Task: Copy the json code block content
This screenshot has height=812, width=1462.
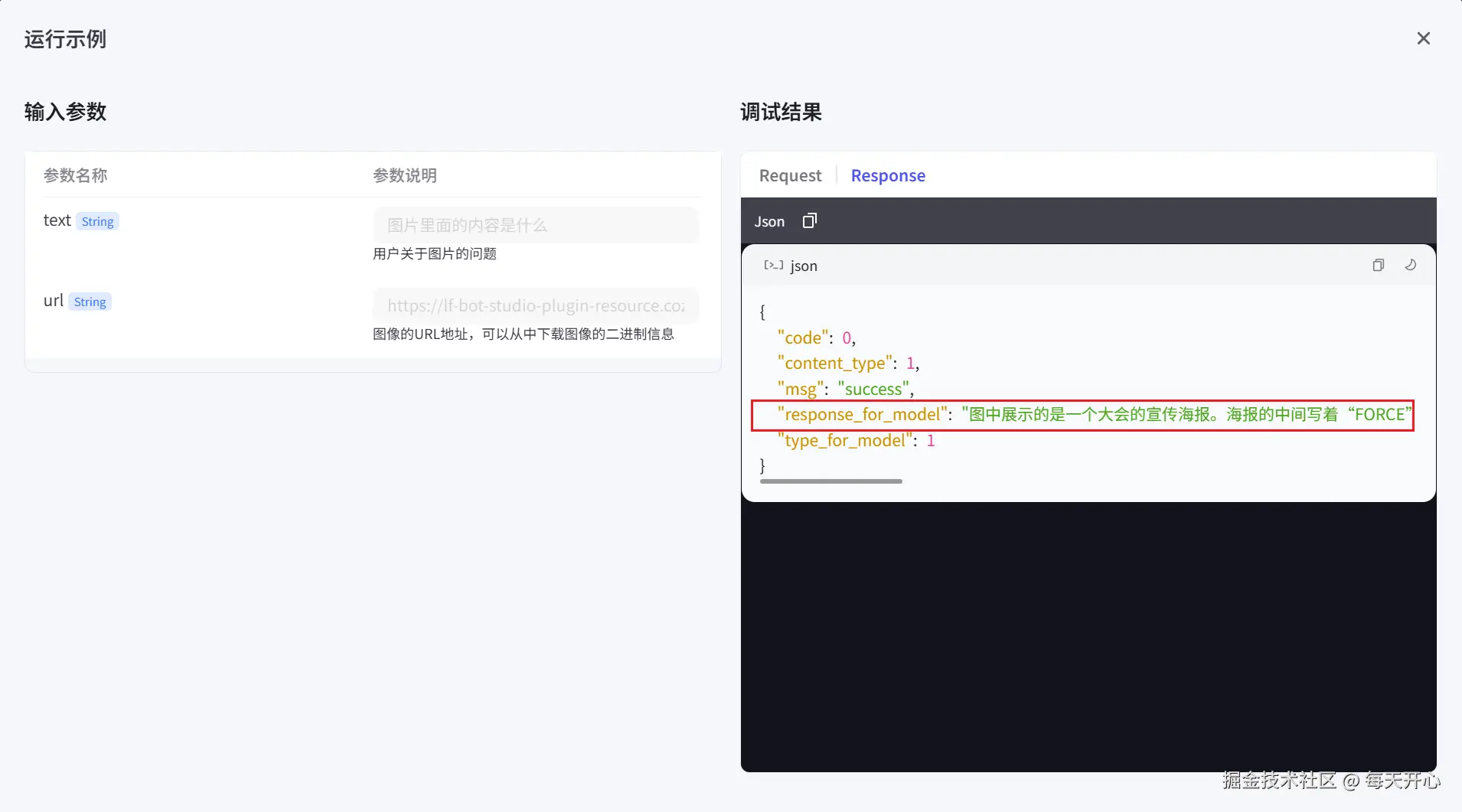Action: point(1378,265)
